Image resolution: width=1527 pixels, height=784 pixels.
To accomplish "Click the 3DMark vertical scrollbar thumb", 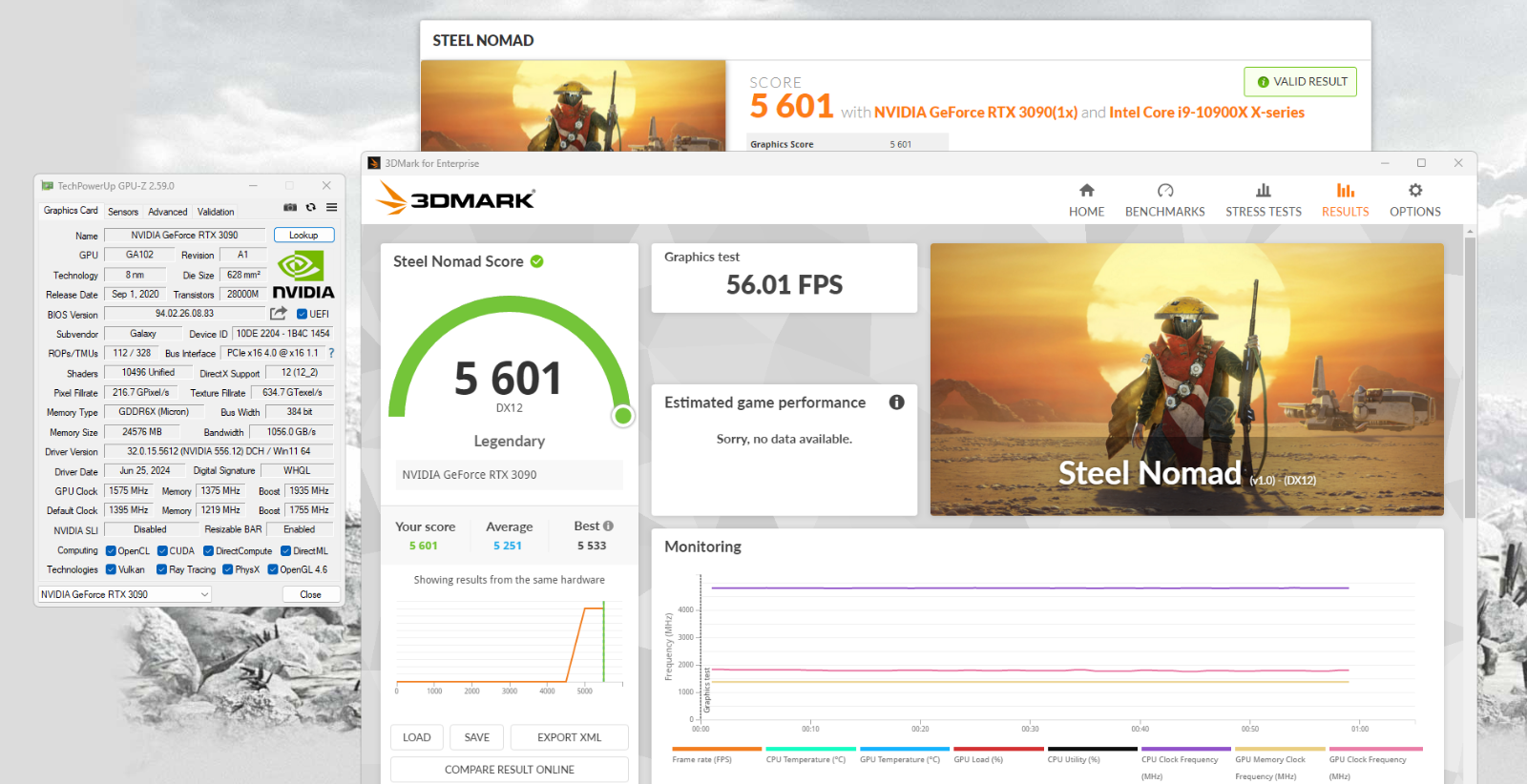I will (1470, 377).
